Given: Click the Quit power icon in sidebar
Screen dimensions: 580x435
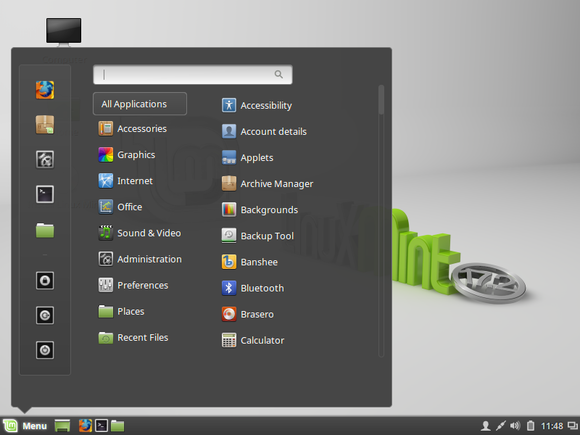Looking at the screenshot, I should [x=45, y=350].
